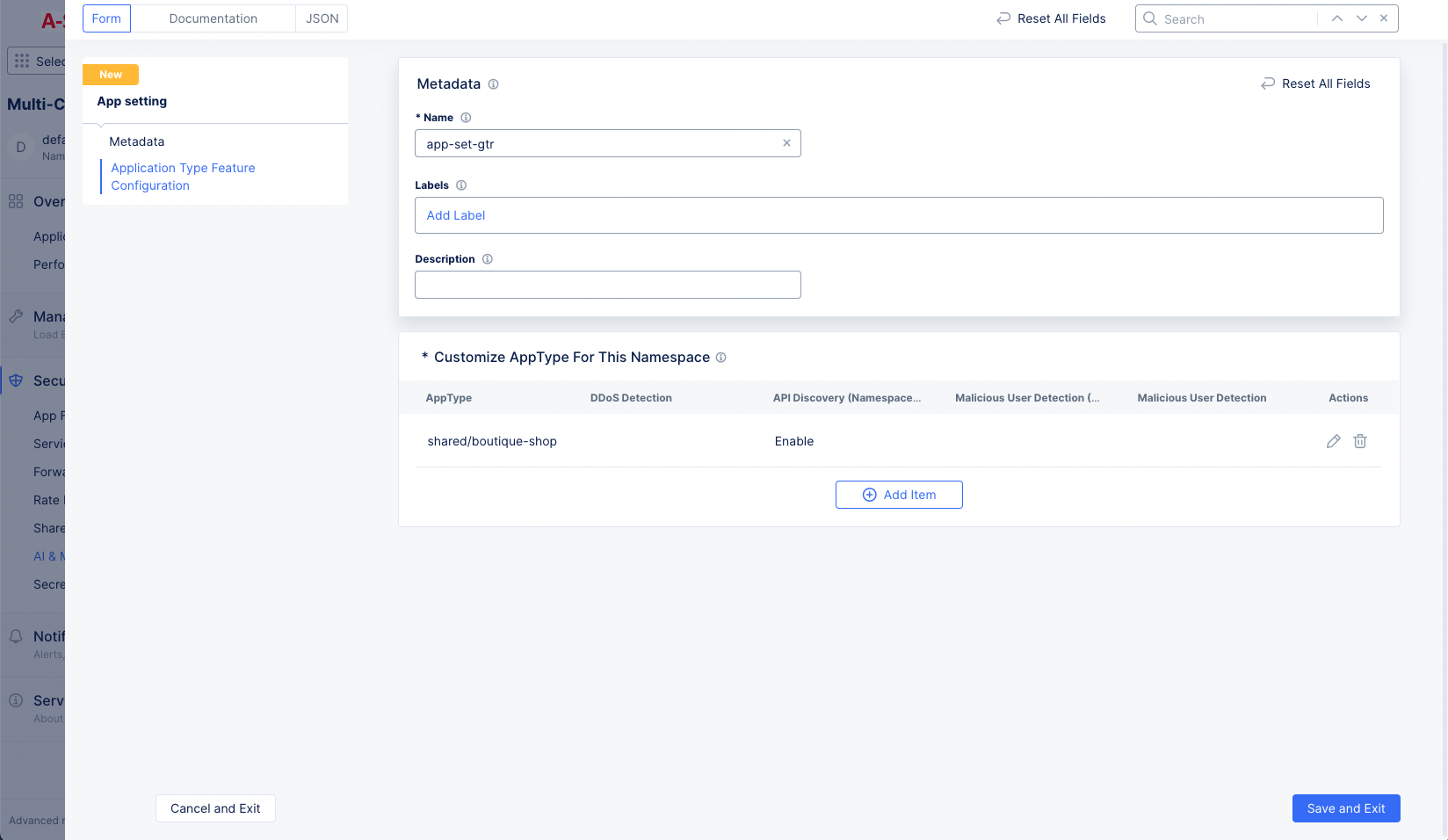Click the info icon next to Metadata heading
1448x840 pixels.
494,84
